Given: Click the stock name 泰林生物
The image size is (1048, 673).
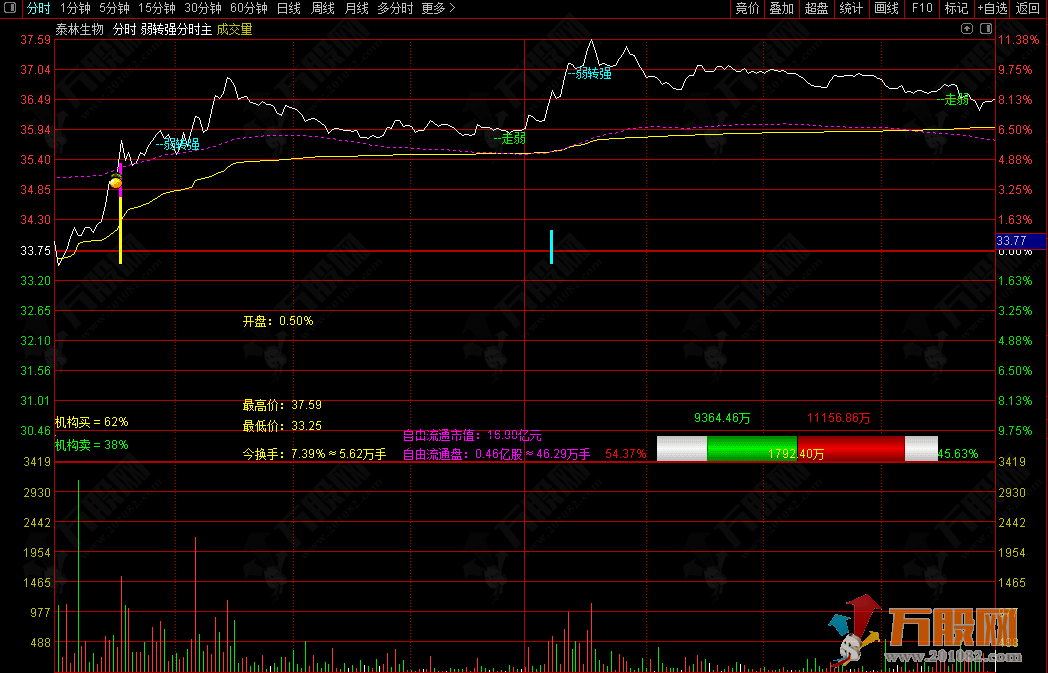Looking at the screenshot, I should (80, 29).
